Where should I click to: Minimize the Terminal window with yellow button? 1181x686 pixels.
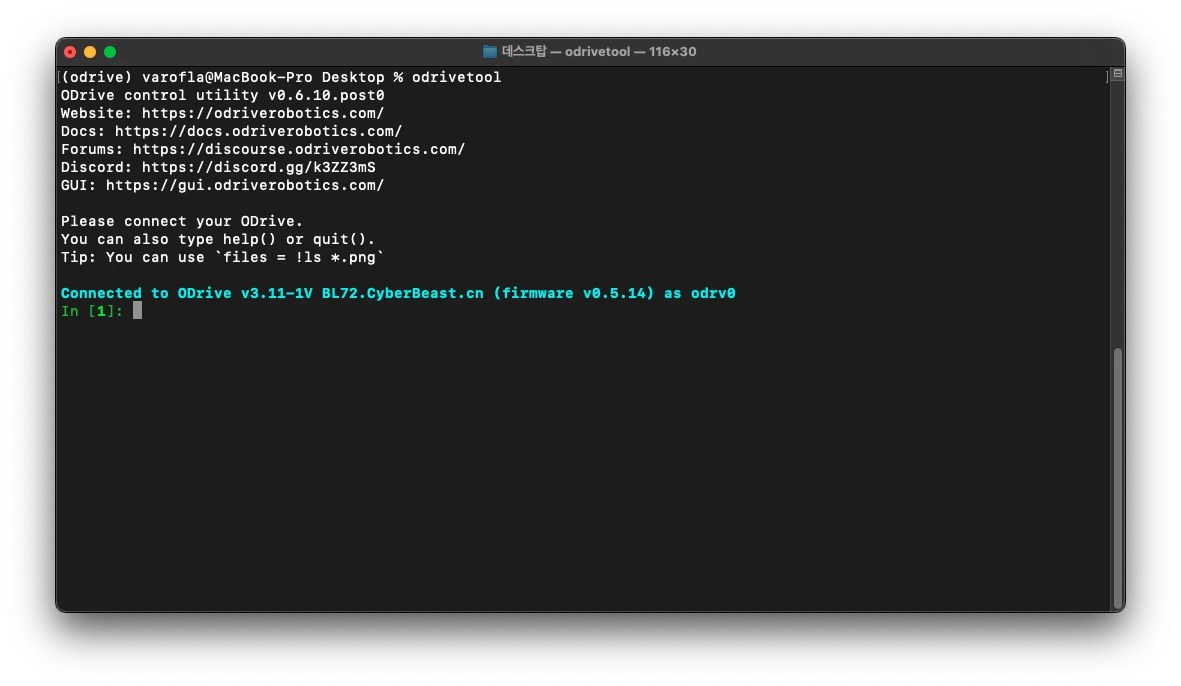pos(90,52)
